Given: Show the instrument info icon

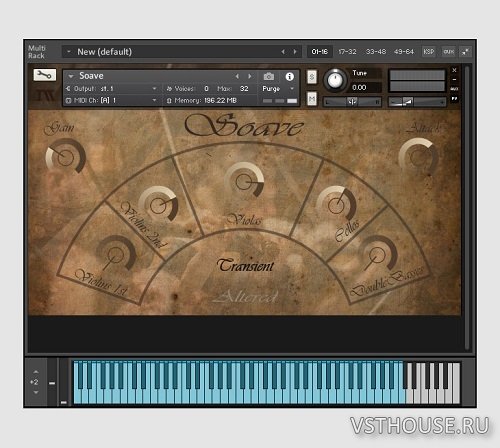Looking at the screenshot, I should [290, 77].
